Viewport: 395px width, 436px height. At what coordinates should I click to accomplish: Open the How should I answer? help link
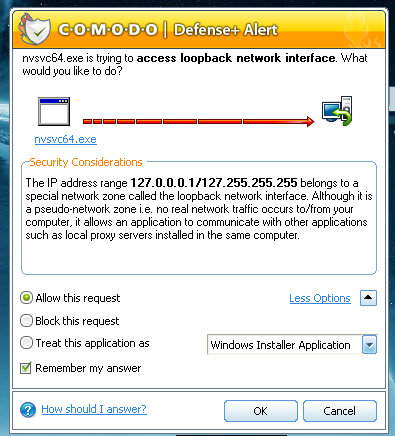(94, 409)
